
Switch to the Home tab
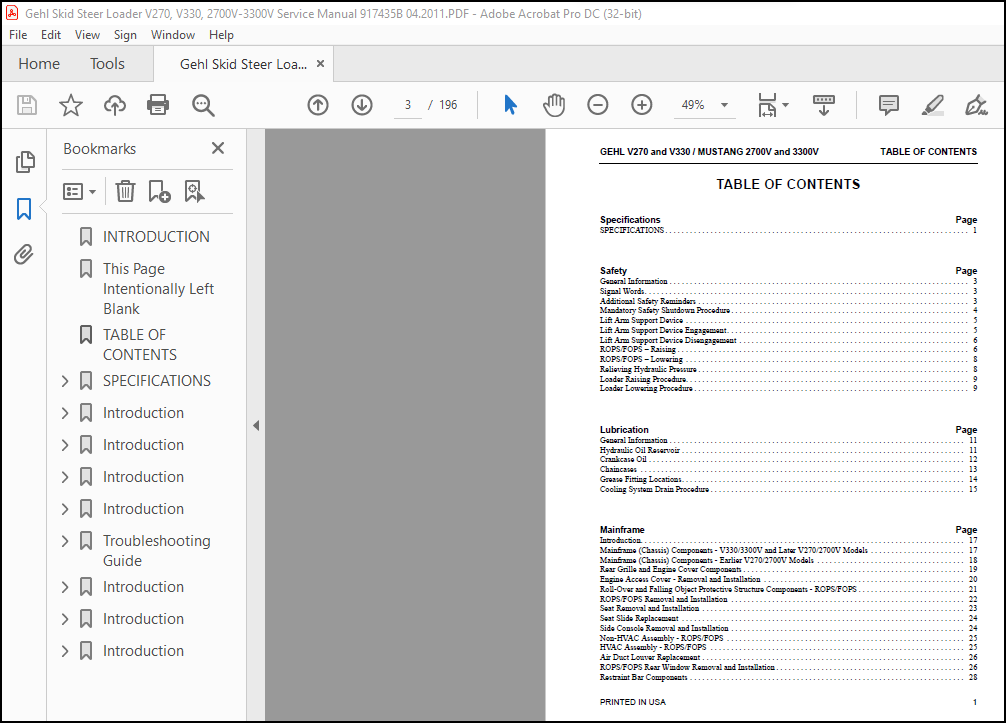click(39, 64)
